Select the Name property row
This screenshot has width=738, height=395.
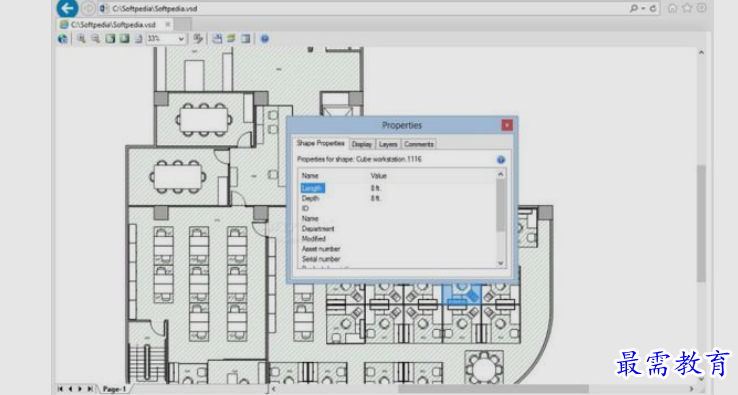point(398,218)
